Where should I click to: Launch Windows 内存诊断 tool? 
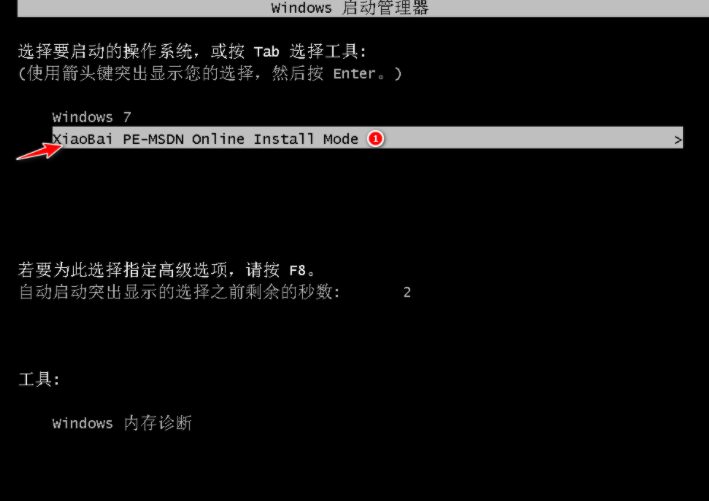tap(122, 423)
